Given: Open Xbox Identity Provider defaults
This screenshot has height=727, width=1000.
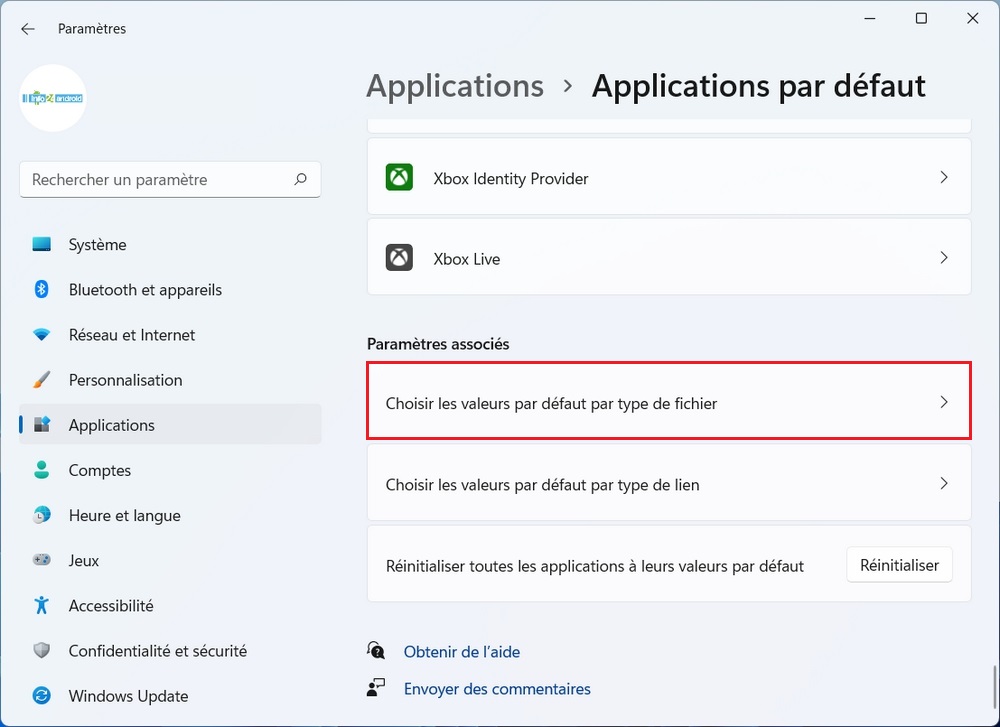Looking at the screenshot, I should [x=669, y=177].
